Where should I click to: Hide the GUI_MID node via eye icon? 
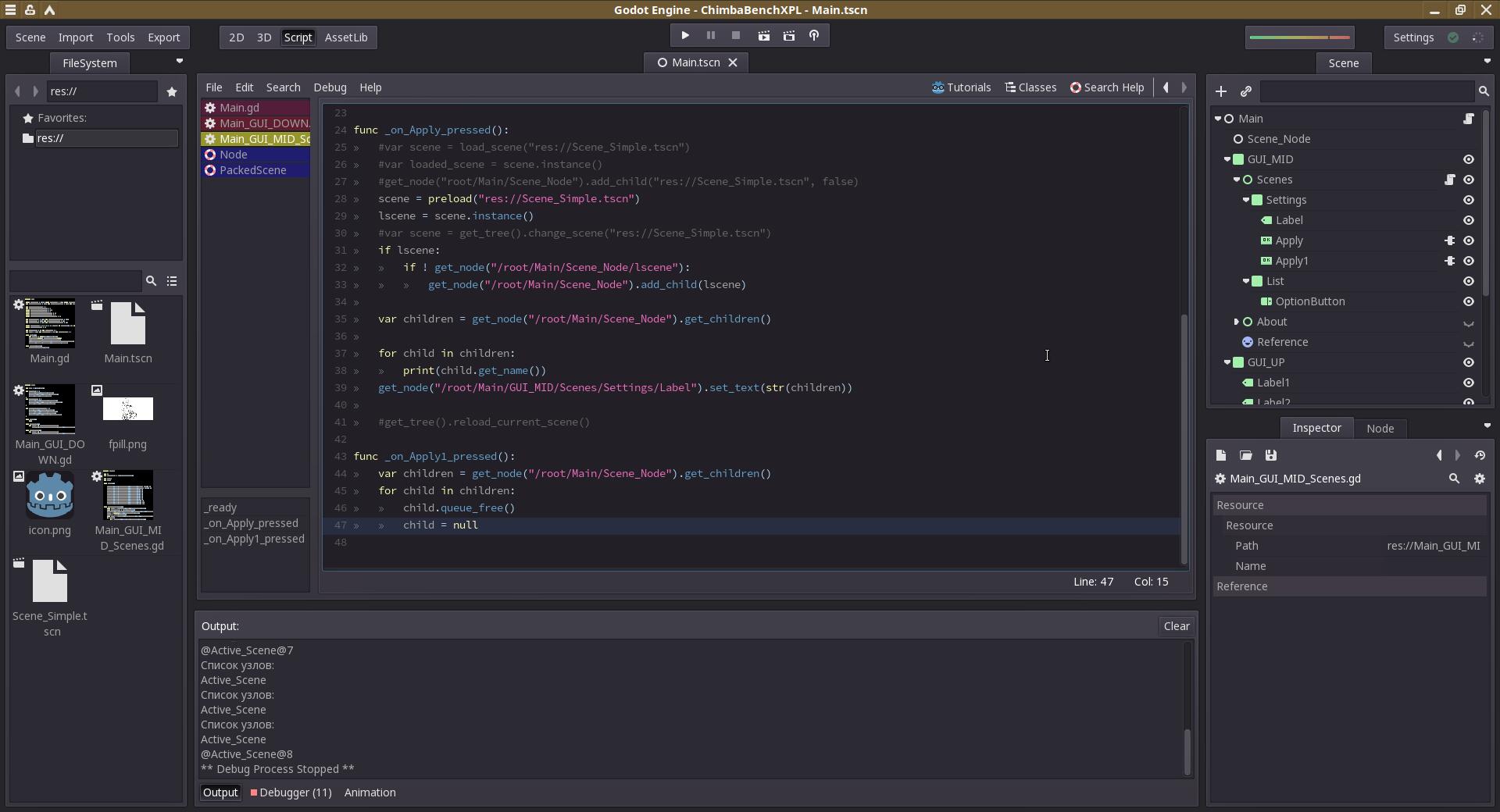pyautogui.click(x=1469, y=159)
